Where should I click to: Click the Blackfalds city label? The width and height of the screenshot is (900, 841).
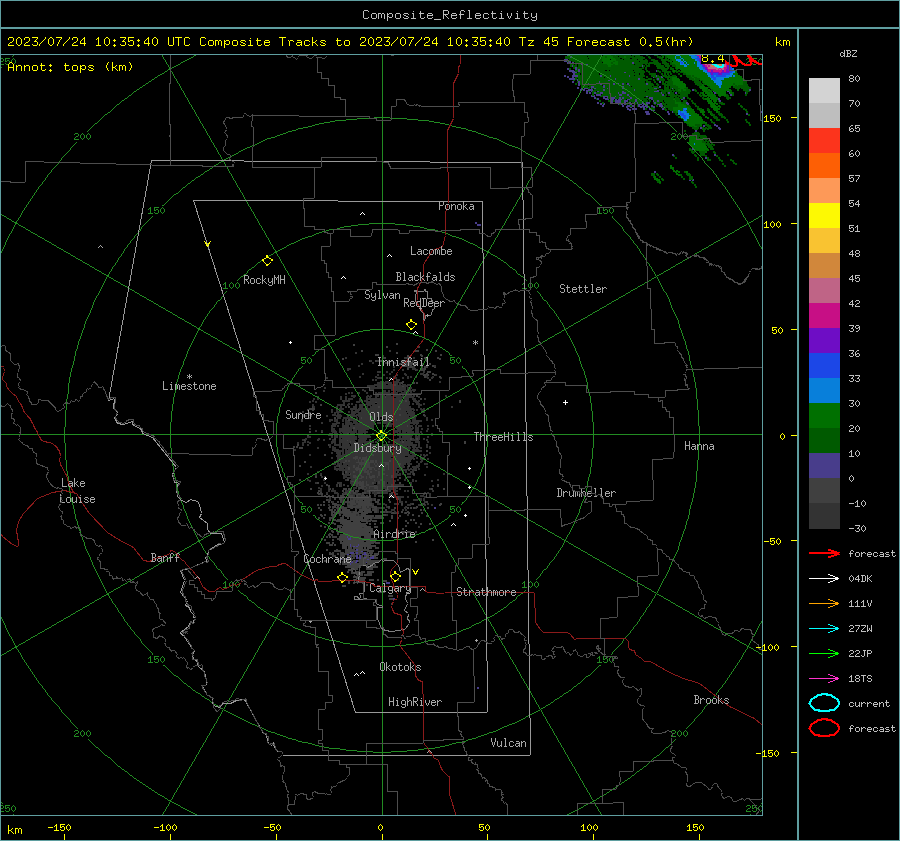[x=425, y=277]
